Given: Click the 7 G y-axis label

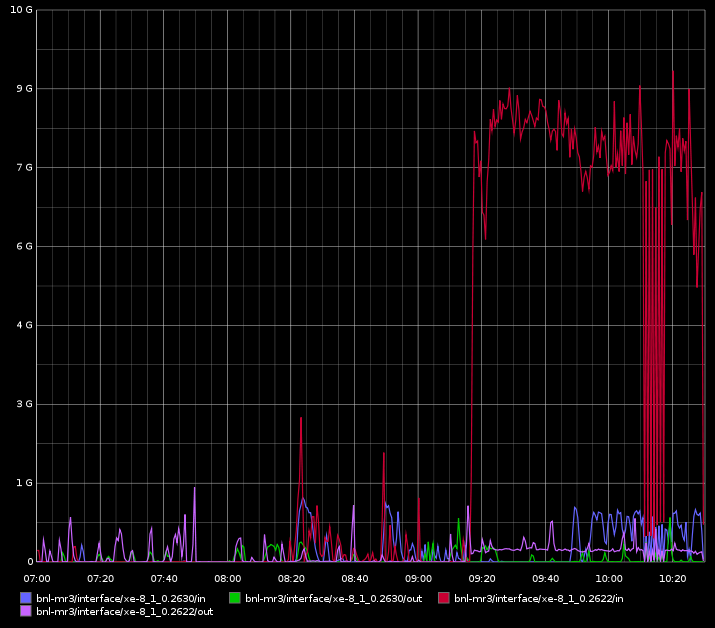Looking at the screenshot, I should point(24,167).
